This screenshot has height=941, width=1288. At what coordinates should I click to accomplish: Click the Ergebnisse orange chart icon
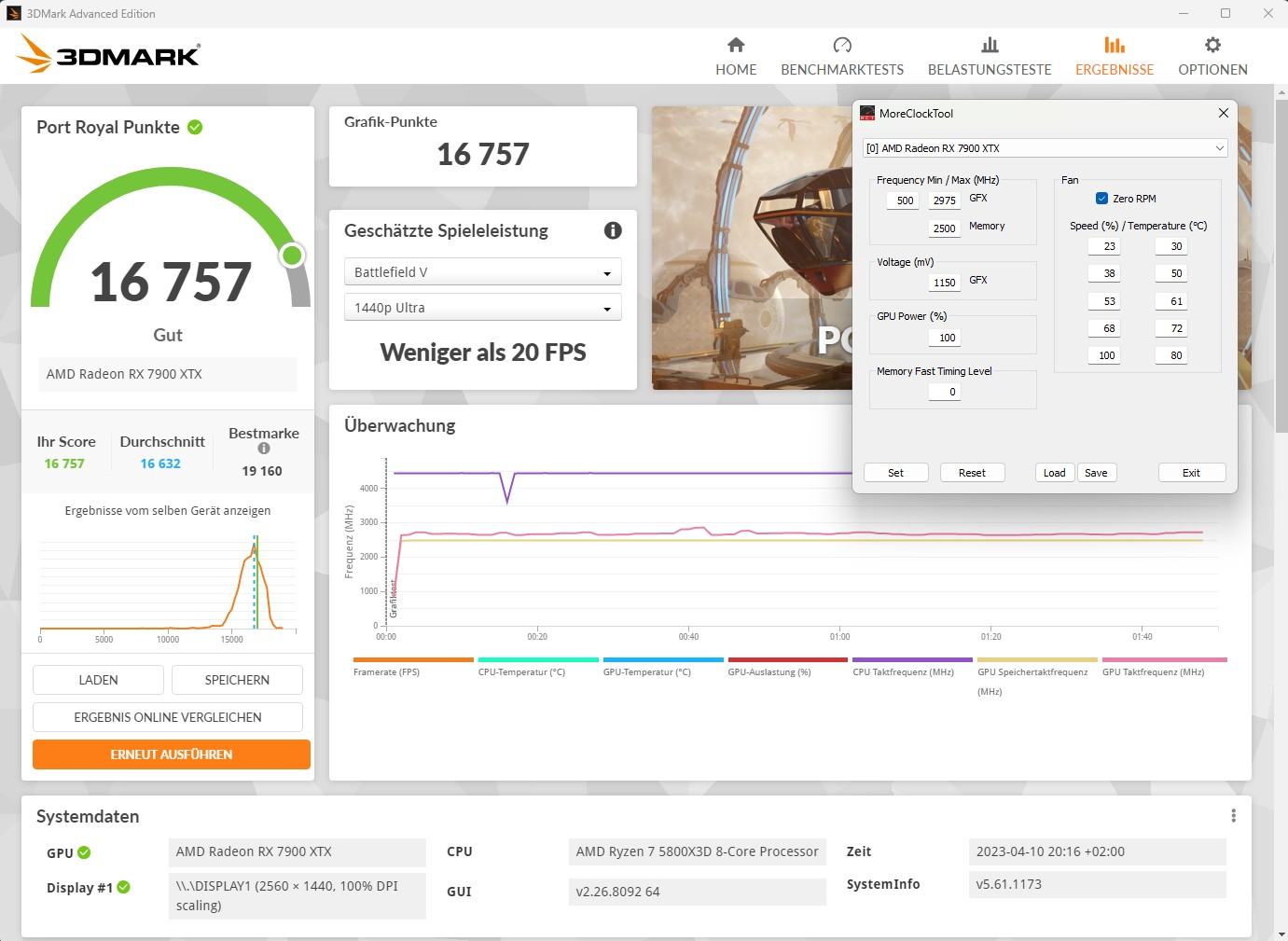(x=1115, y=45)
